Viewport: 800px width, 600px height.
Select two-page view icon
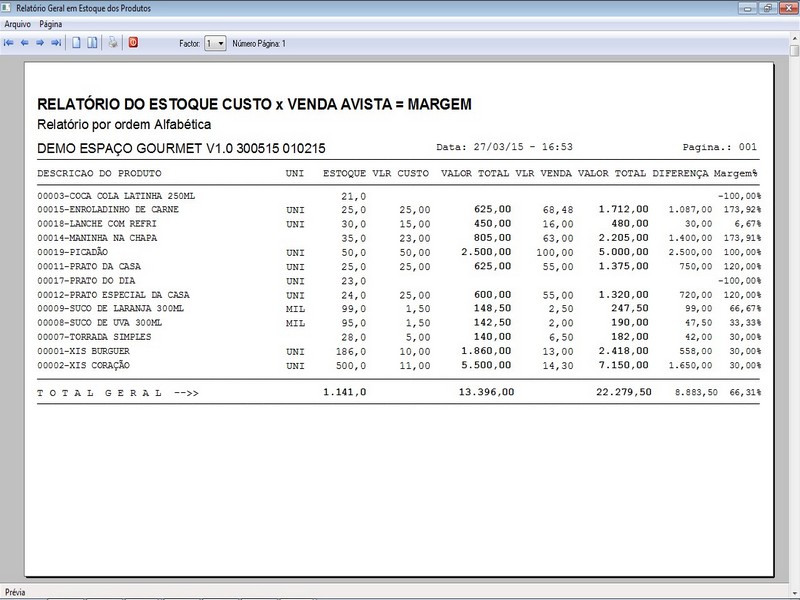click(92, 43)
